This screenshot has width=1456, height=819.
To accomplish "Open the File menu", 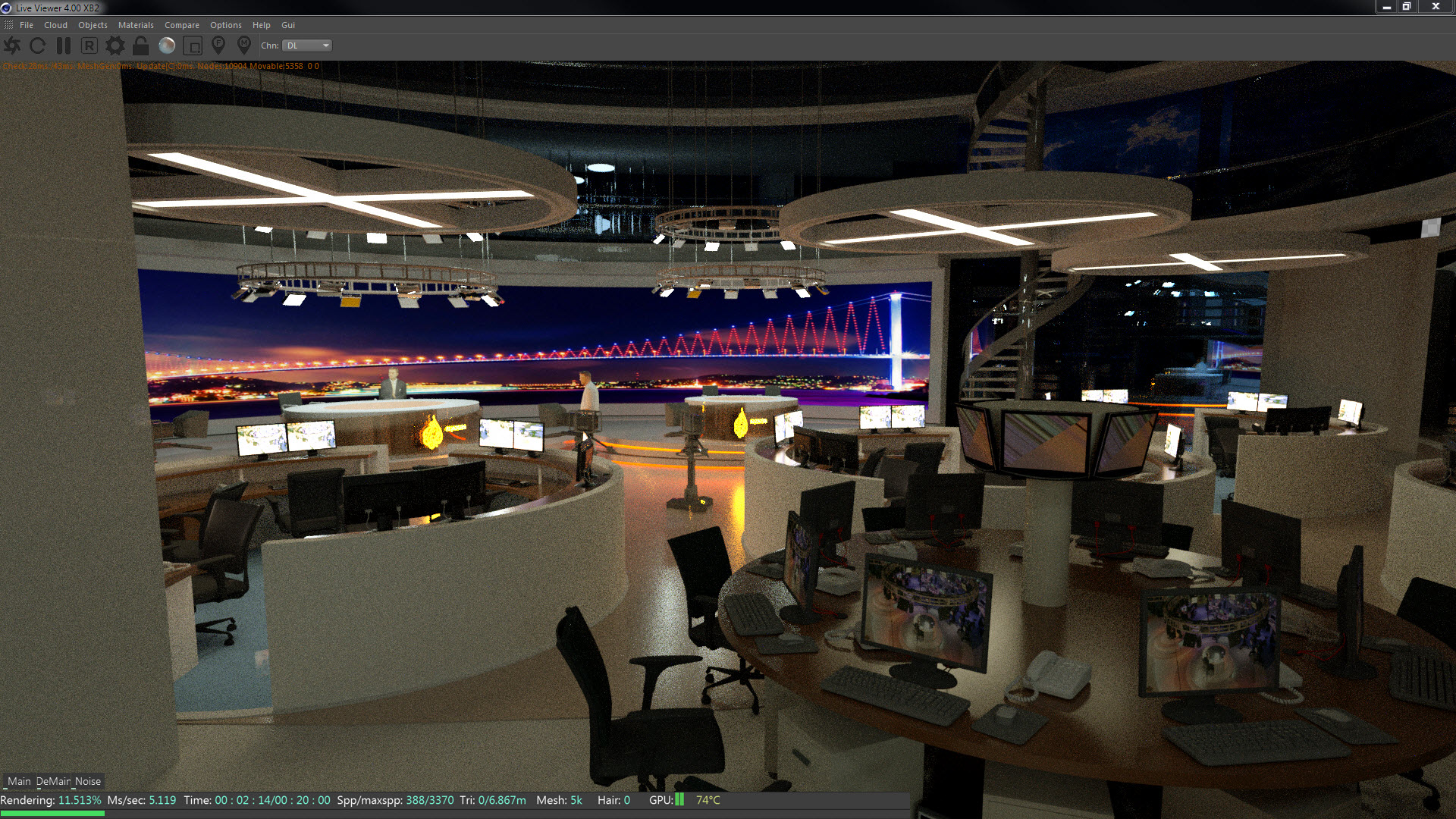I will click(x=27, y=25).
